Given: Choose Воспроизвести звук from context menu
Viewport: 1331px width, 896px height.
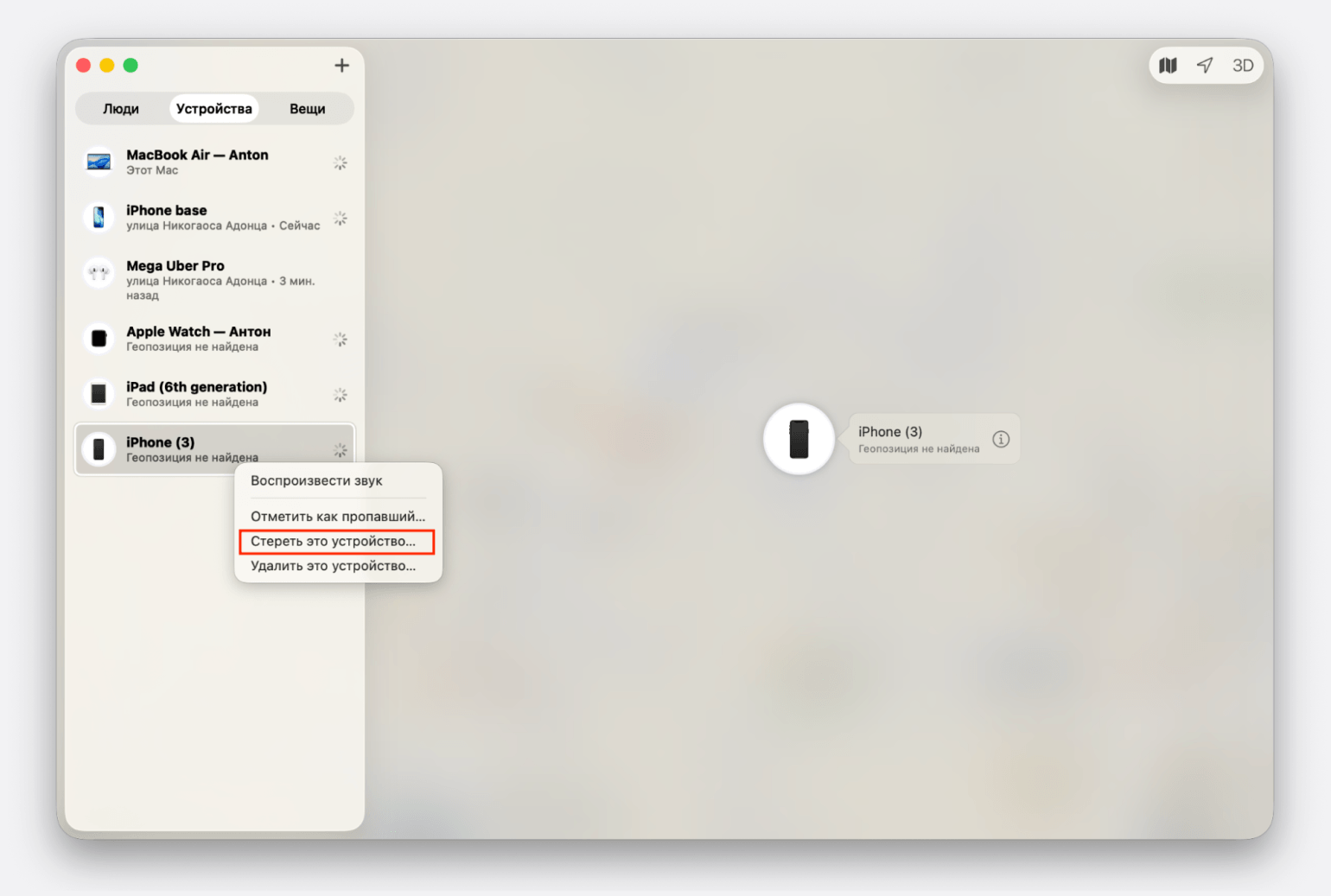Looking at the screenshot, I should point(316,481).
